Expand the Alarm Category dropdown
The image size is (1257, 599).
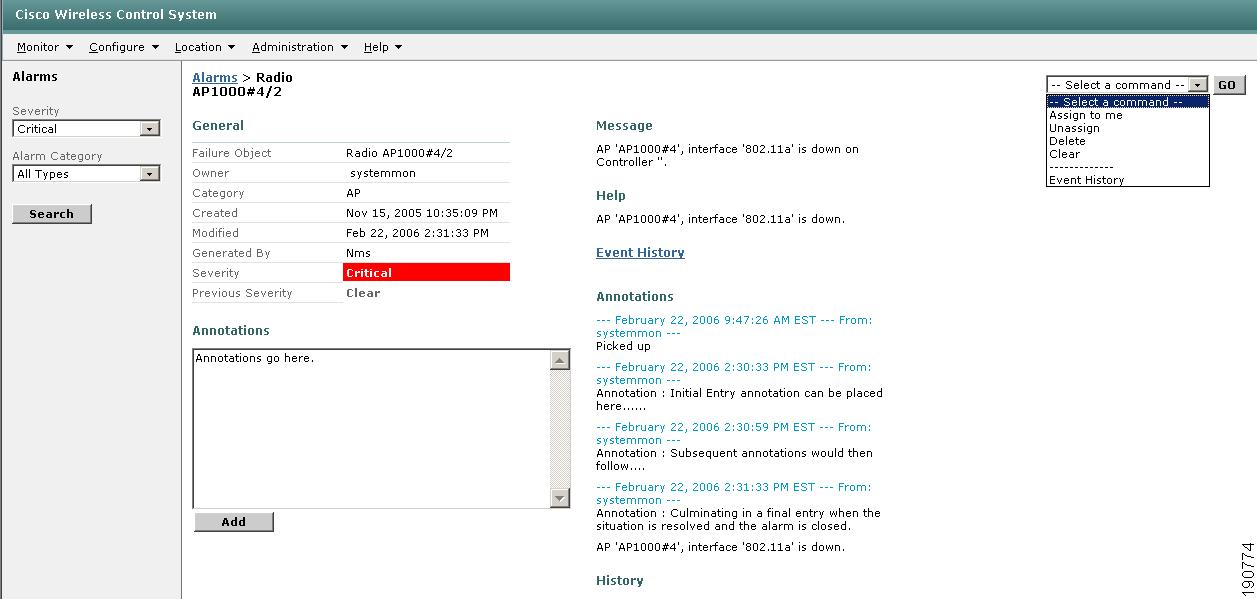point(86,174)
